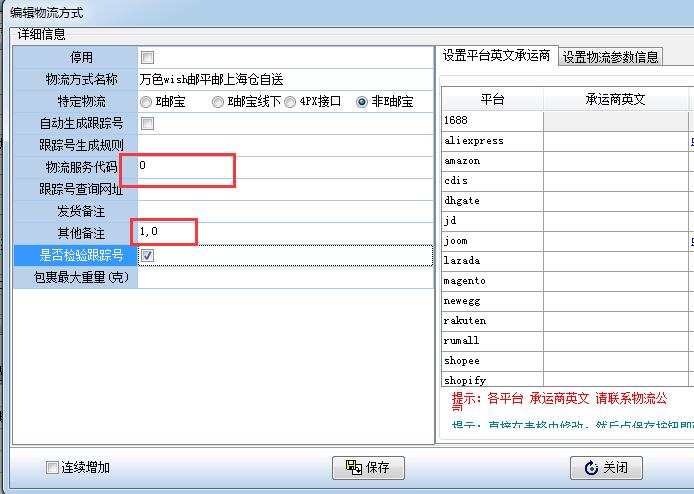Click the 物流服务代码 input field
694x494 pixels.
(285, 167)
